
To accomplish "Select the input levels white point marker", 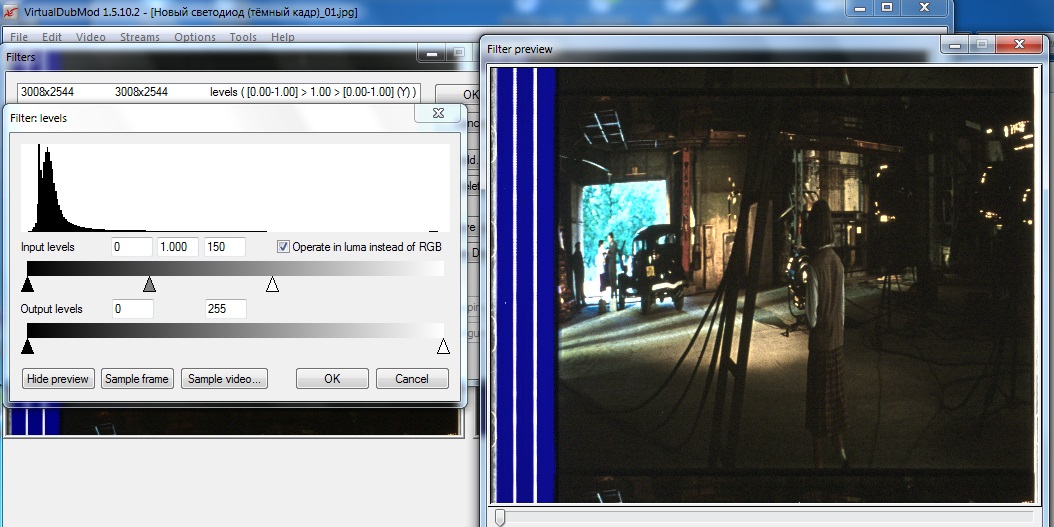I will [272, 286].
